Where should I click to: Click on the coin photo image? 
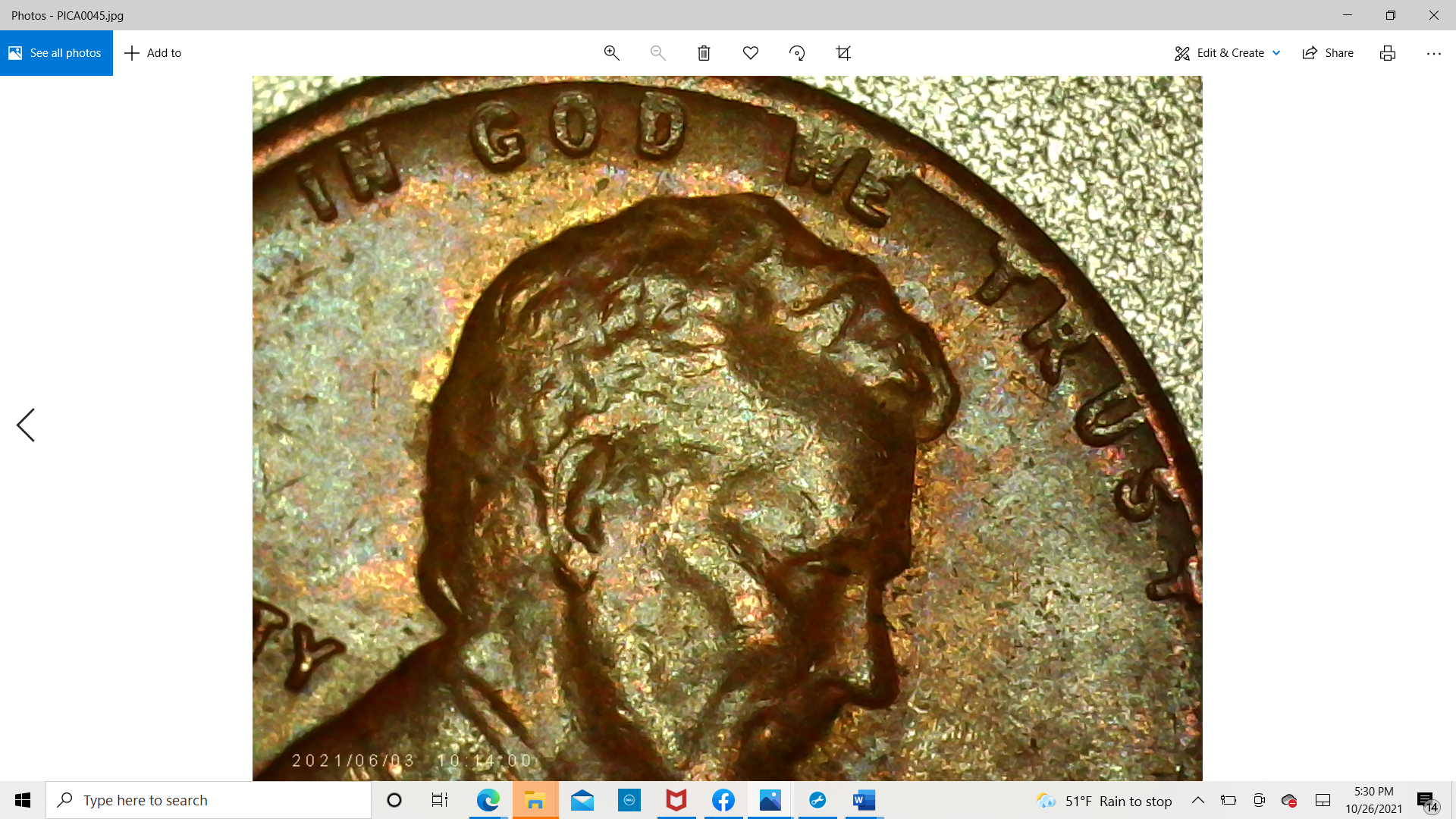pos(726,428)
